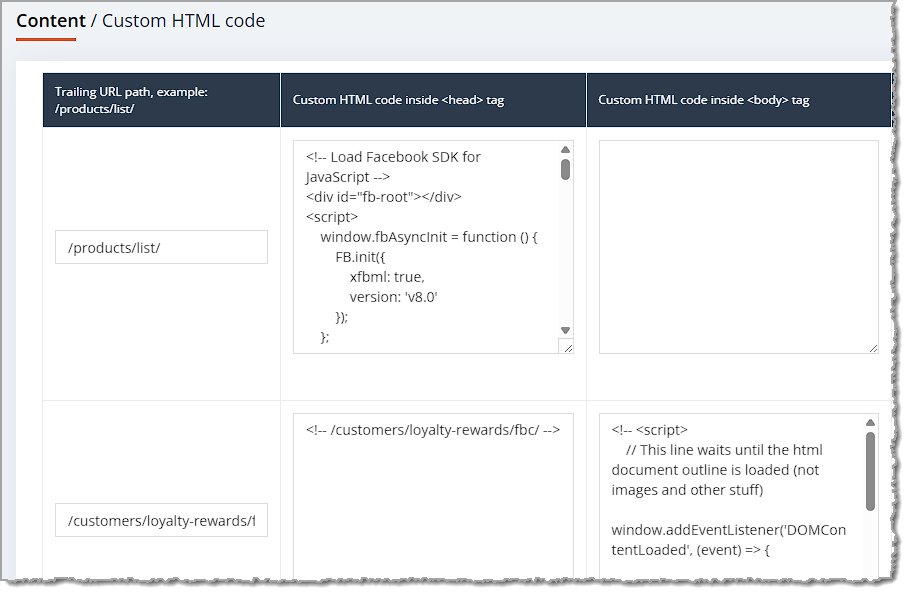Click the '<!-- <script>' line in body code
Screen dimensions: 909x595
(649, 430)
